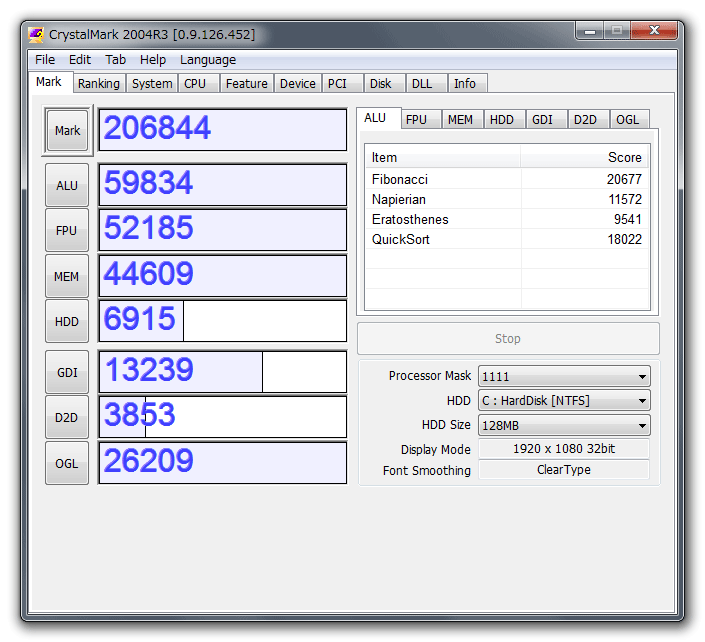This screenshot has height=642, width=705.
Task: Close the CrystalMark window
Action: [654, 30]
